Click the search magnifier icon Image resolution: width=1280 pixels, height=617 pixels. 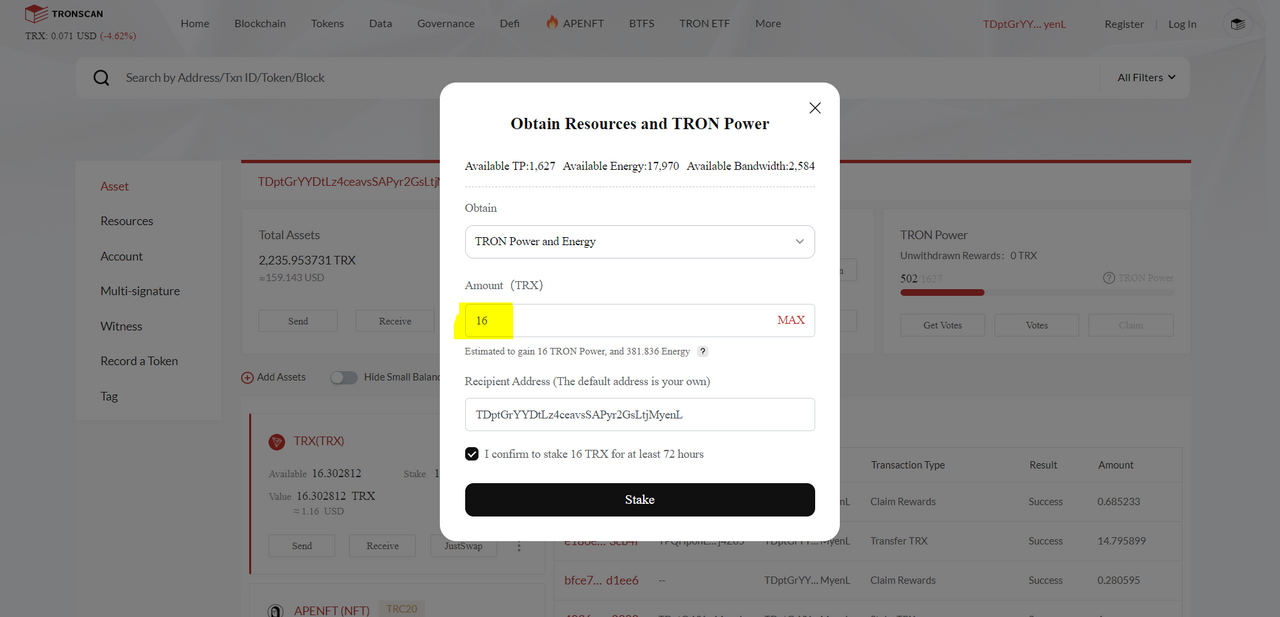coord(101,78)
